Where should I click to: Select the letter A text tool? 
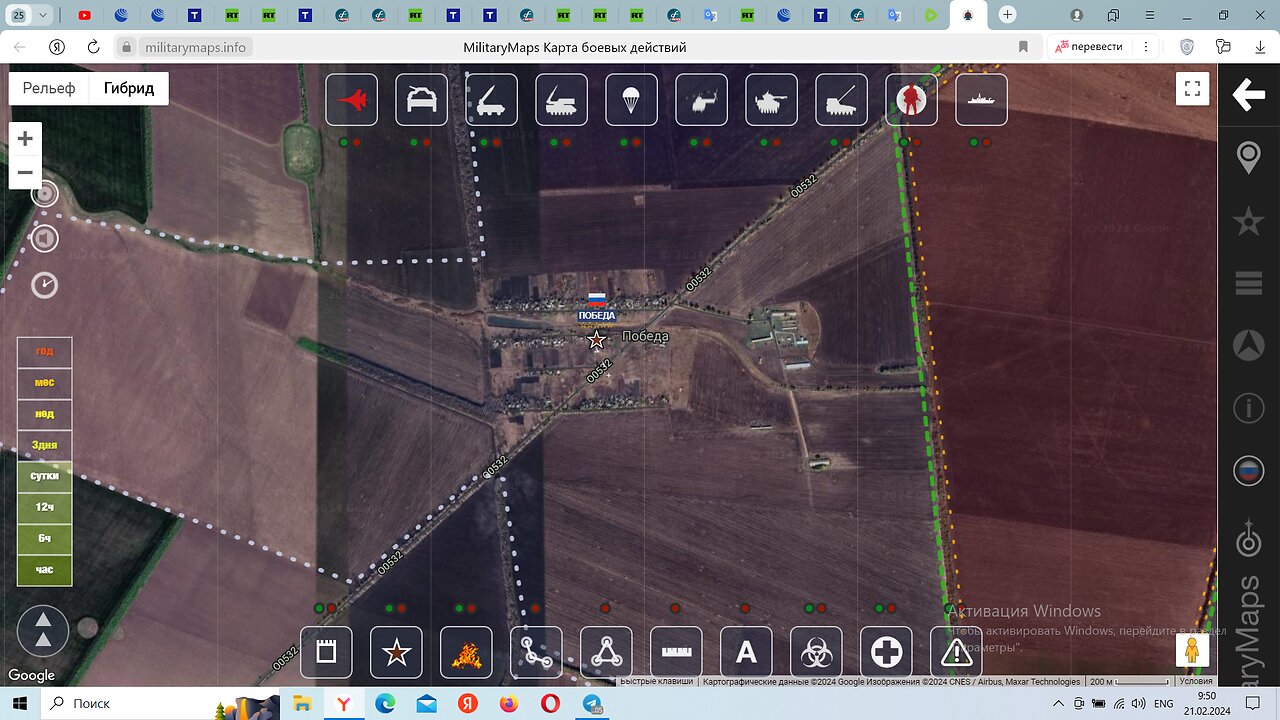click(747, 653)
